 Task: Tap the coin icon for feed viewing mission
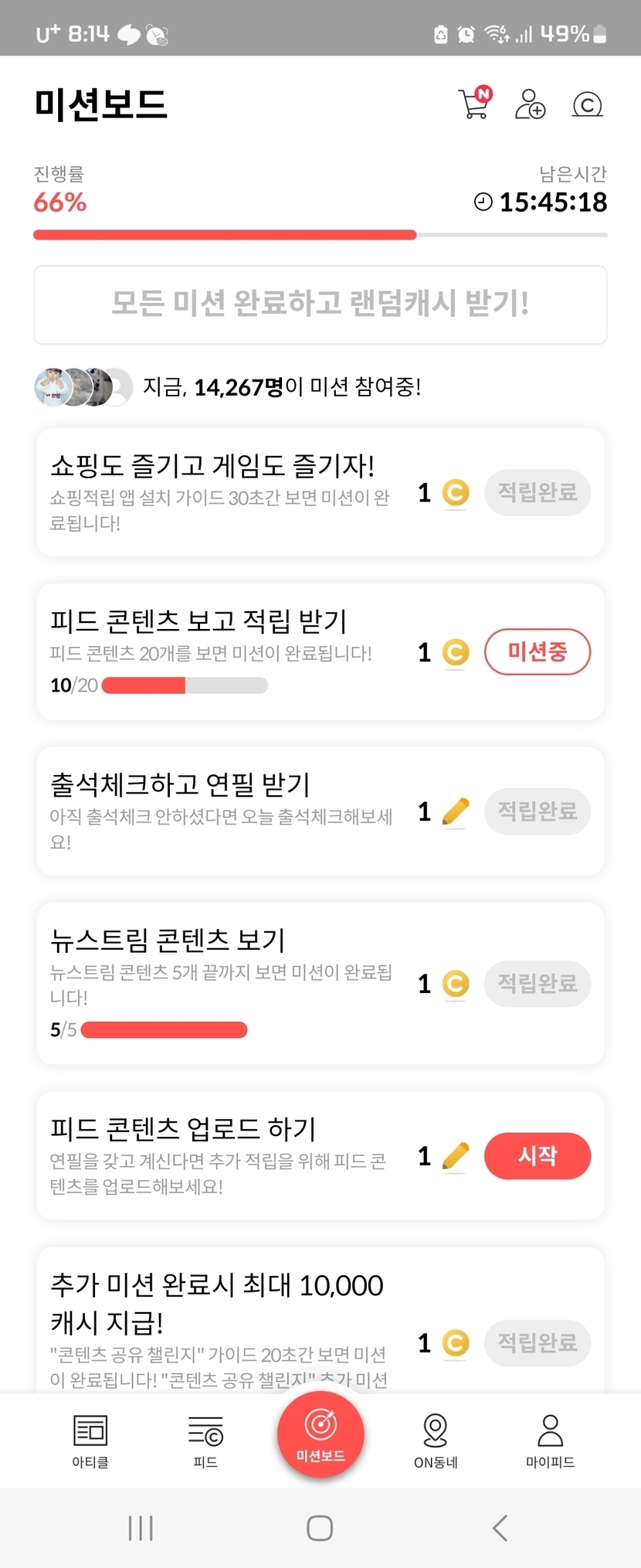click(456, 653)
